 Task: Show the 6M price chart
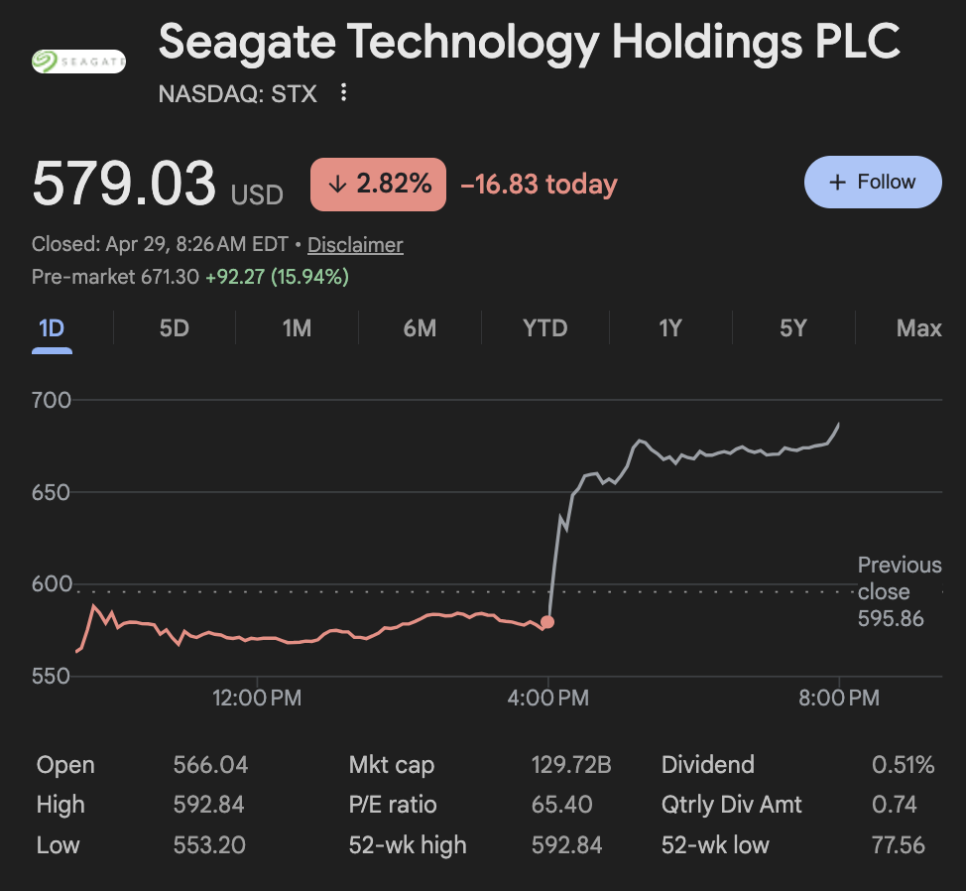pos(419,328)
